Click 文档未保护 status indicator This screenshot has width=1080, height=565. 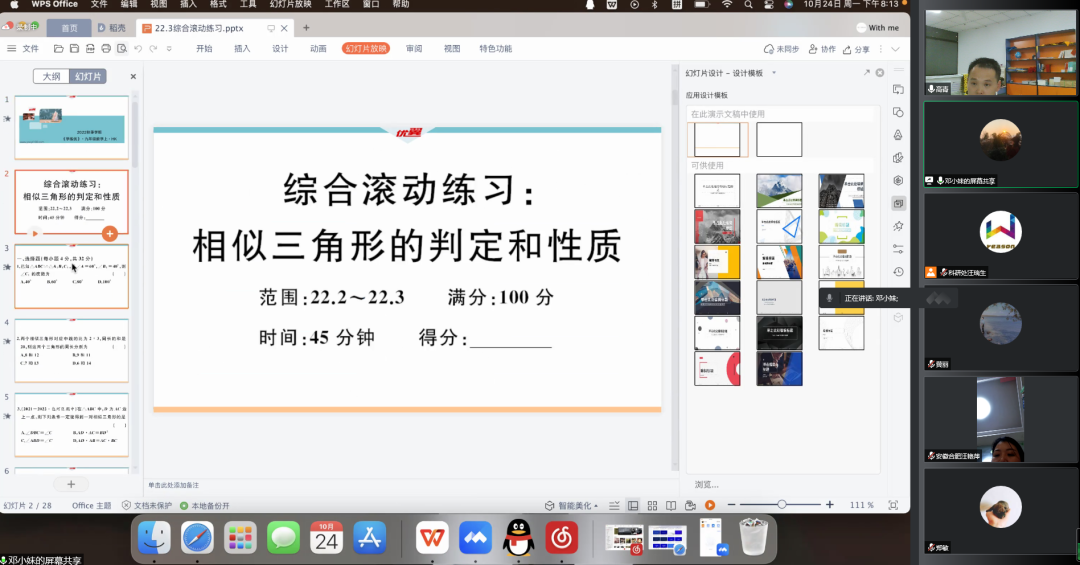coord(147,506)
